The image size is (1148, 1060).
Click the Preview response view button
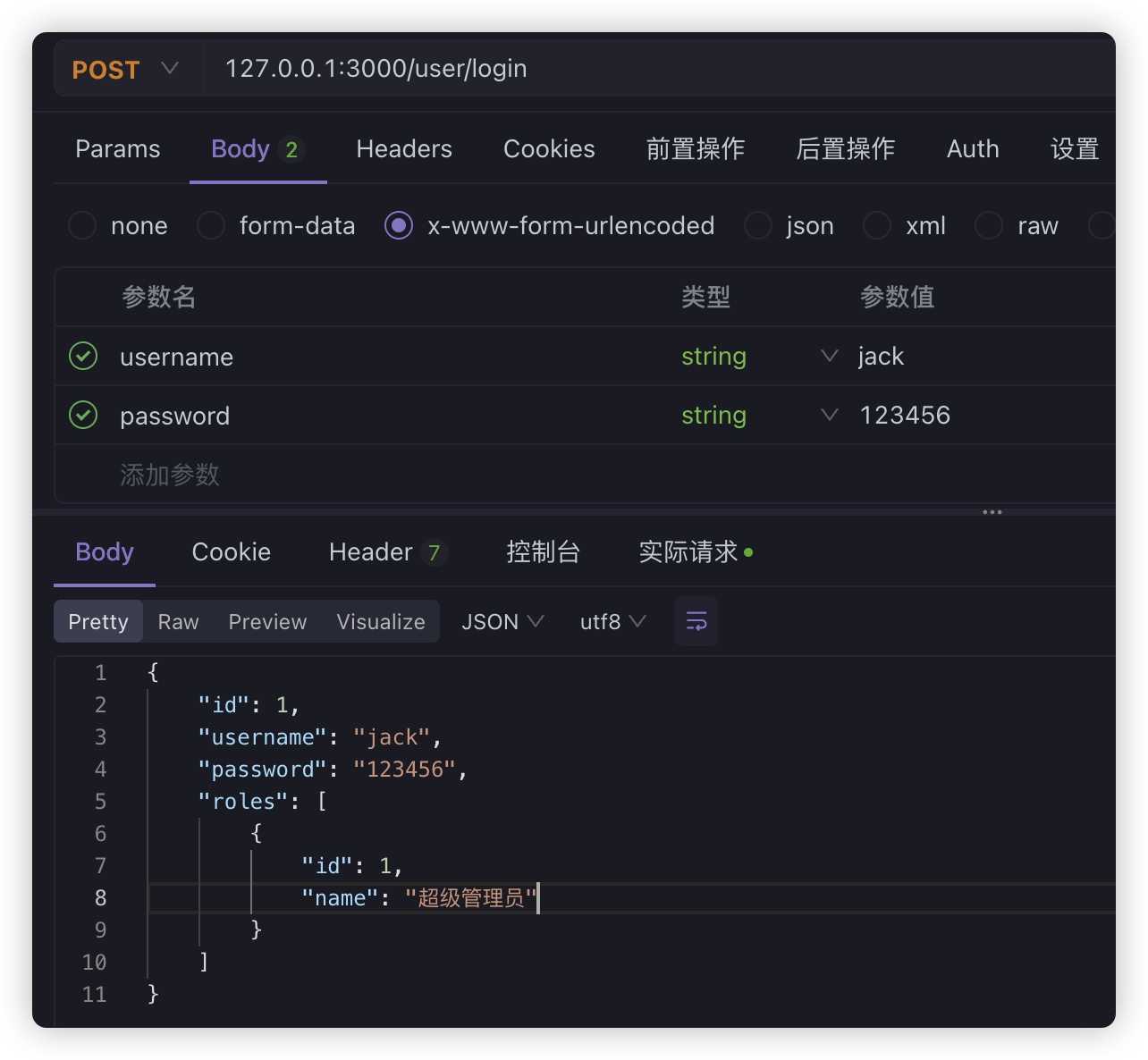tap(267, 621)
